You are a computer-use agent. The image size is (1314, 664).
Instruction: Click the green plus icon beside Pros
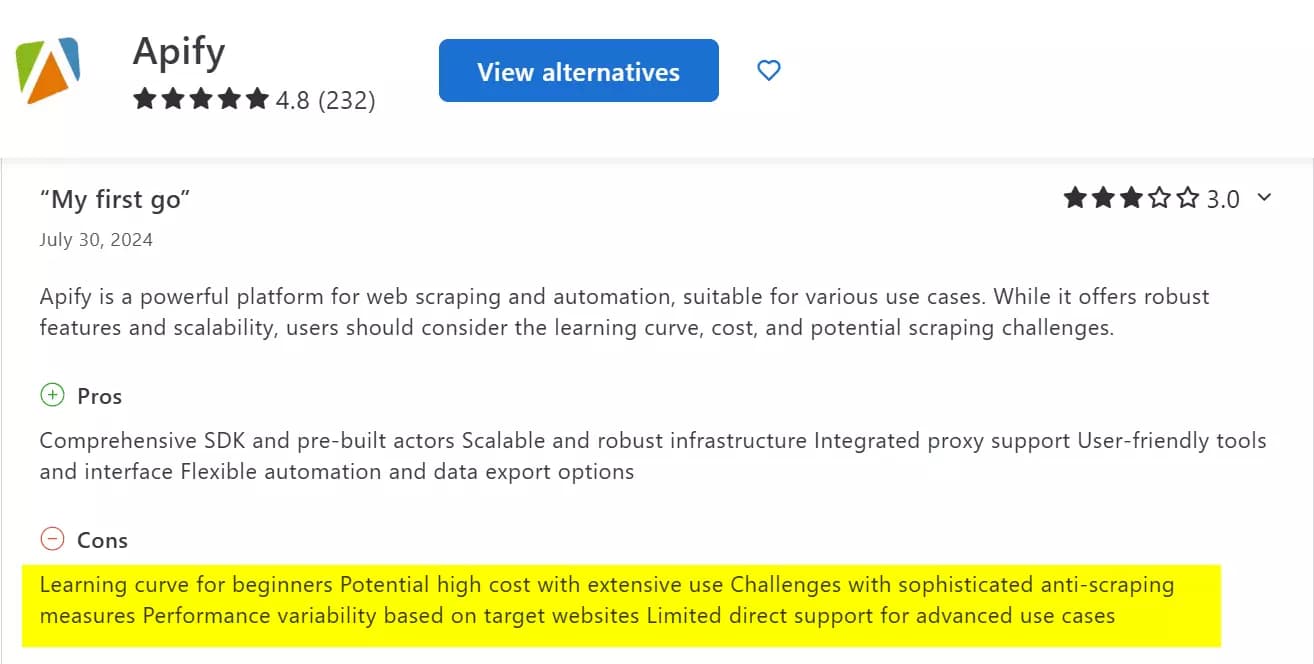pyautogui.click(x=51, y=395)
